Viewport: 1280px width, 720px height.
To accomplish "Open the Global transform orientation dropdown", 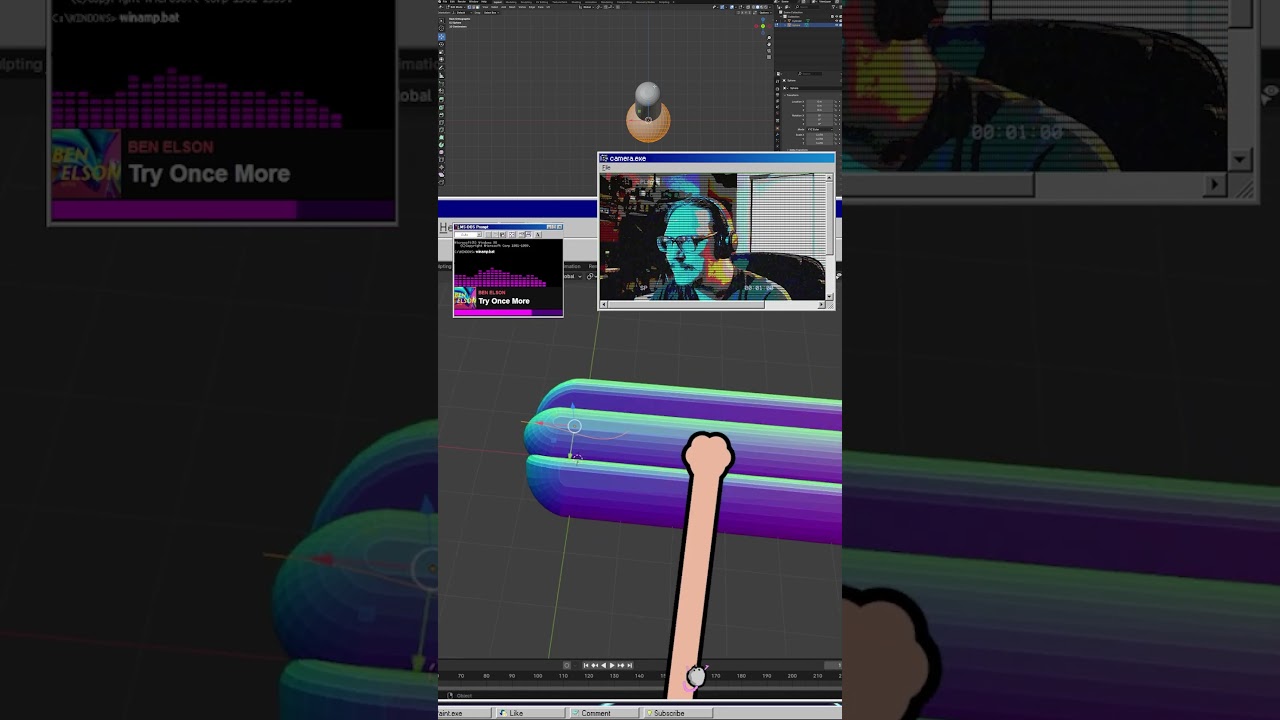I will click(588, 7).
